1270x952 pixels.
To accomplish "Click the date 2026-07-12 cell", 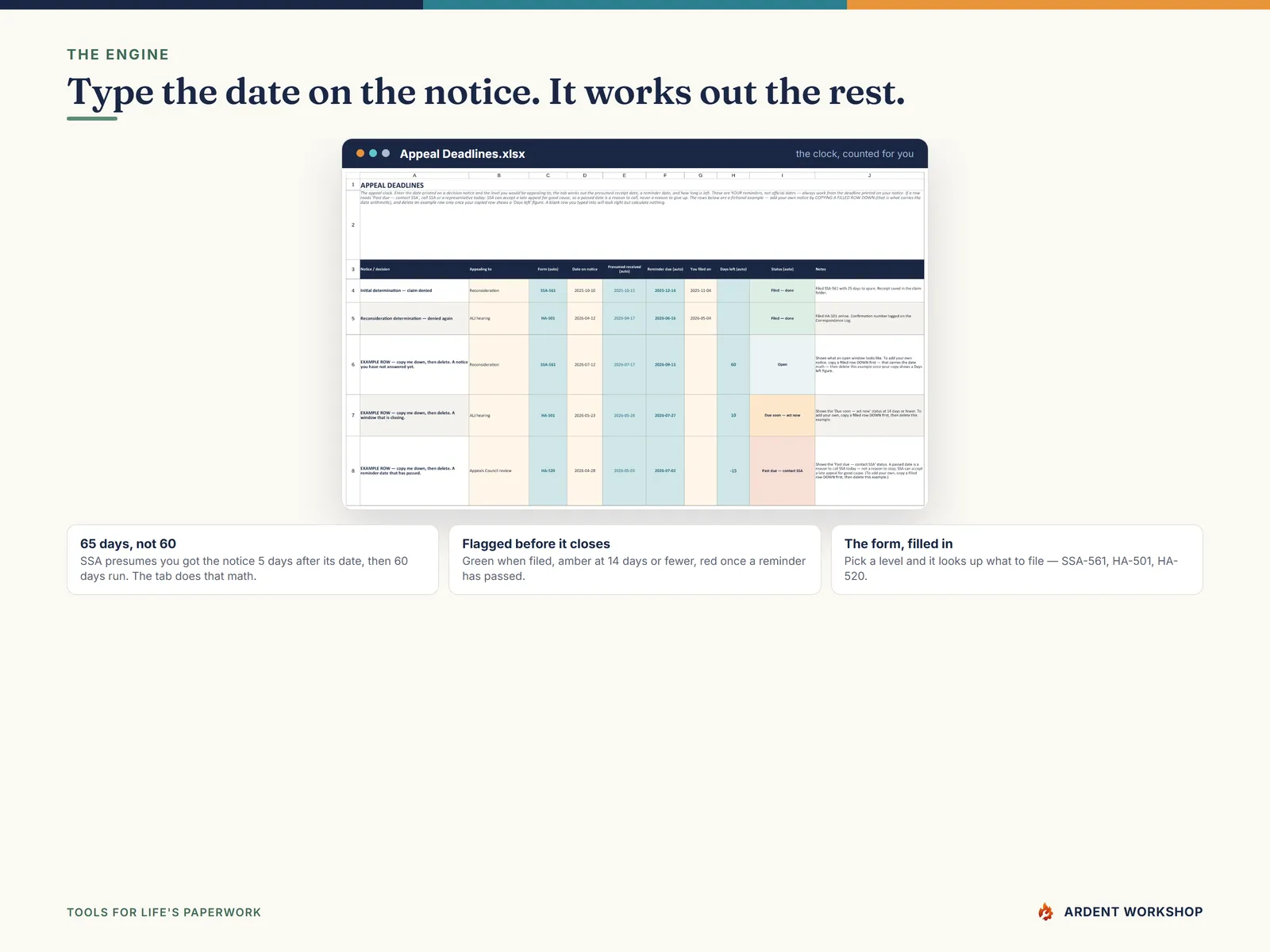I will [585, 364].
